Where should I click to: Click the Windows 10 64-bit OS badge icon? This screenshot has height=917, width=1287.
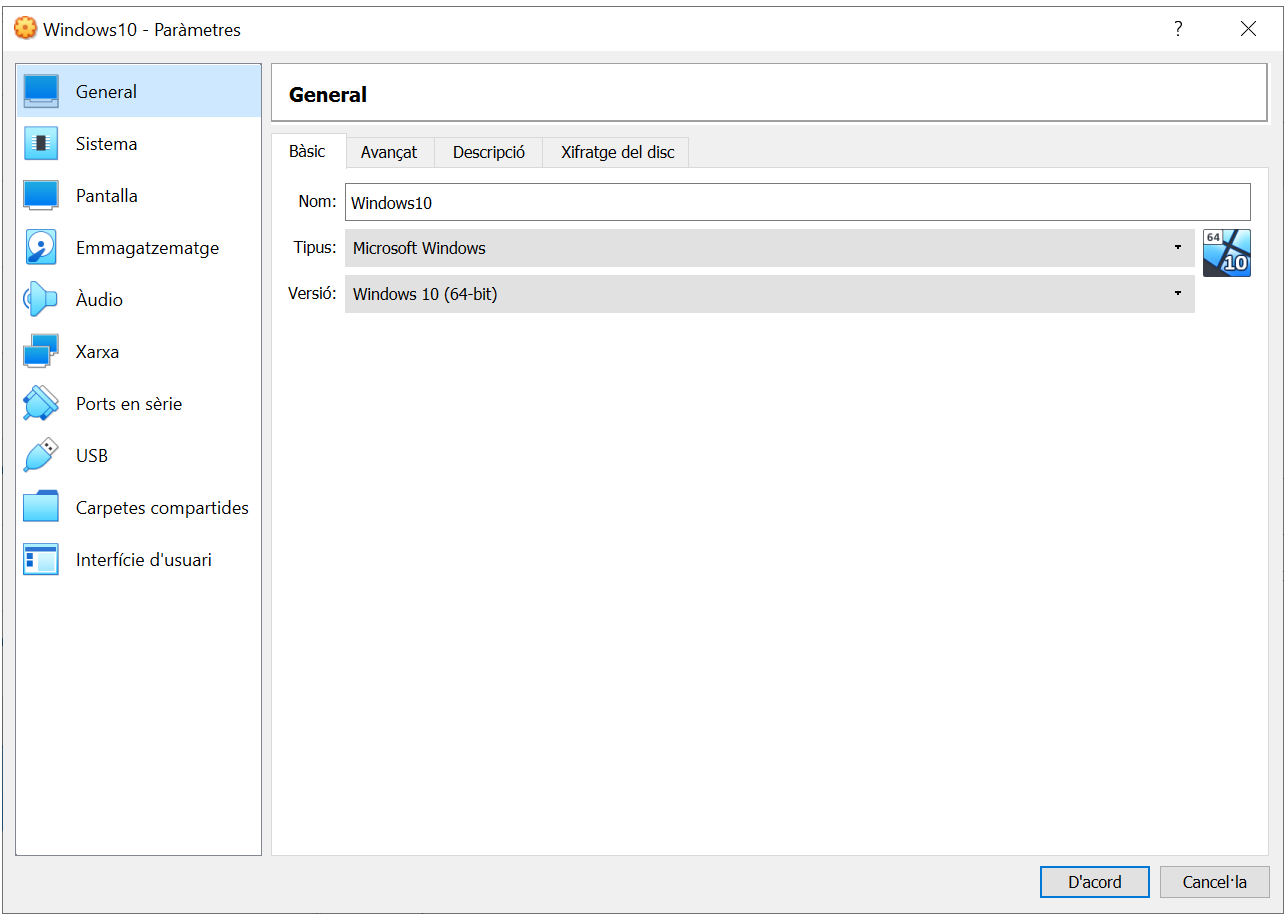pyautogui.click(x=1226, y=253)
